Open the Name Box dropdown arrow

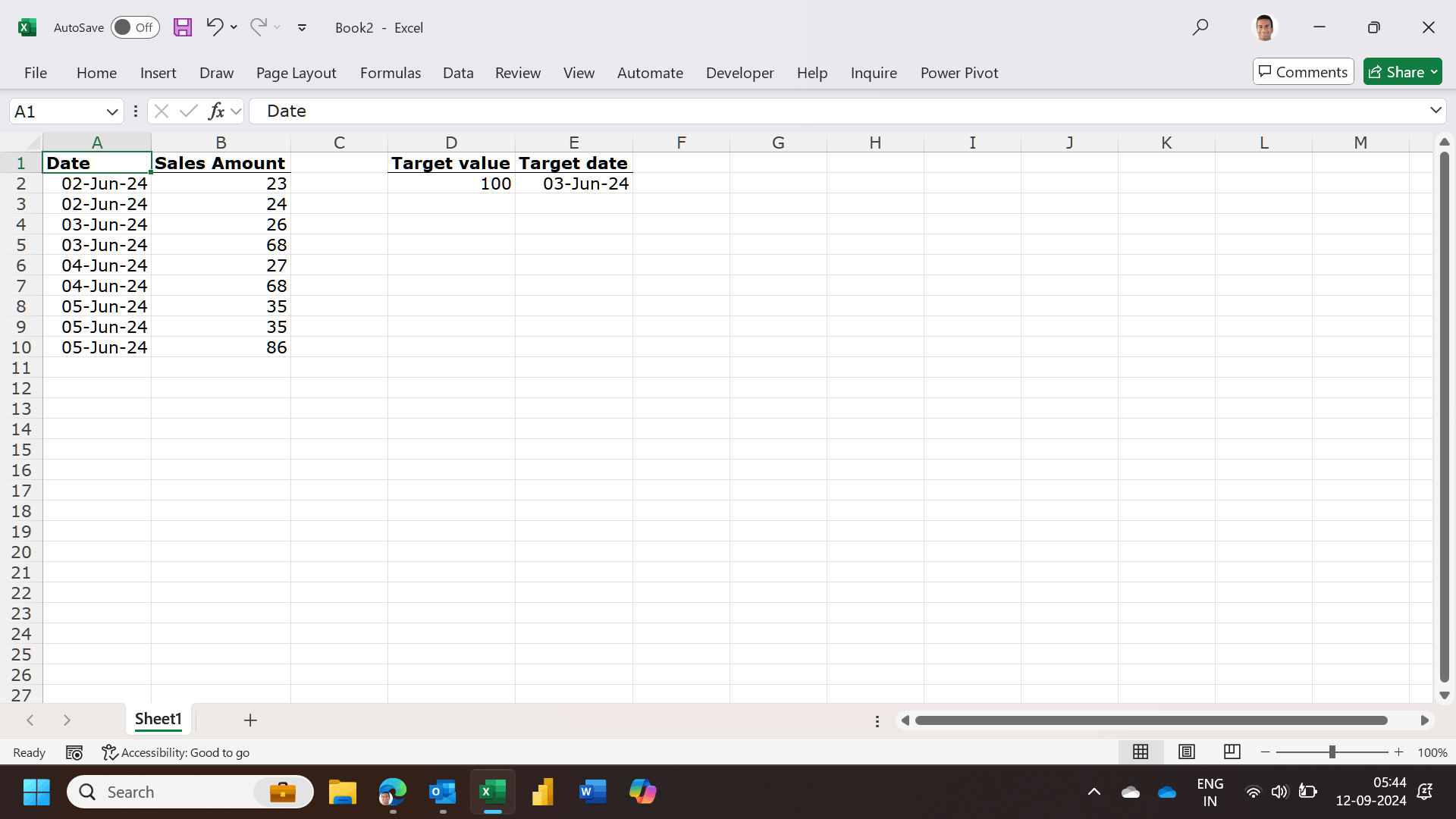click(x=112, y=111)
